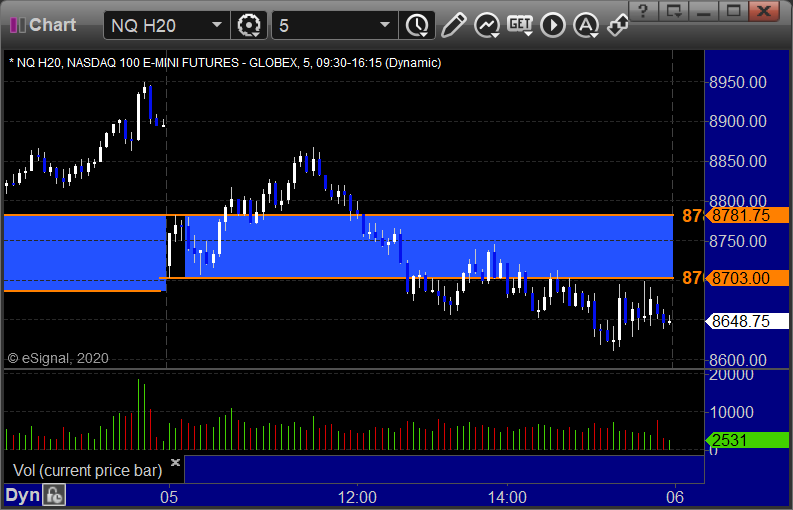Click the 8850.00 price axis label
Viewport: 793px width, 510px height.
pyautogui.click(x=738, y=161)
